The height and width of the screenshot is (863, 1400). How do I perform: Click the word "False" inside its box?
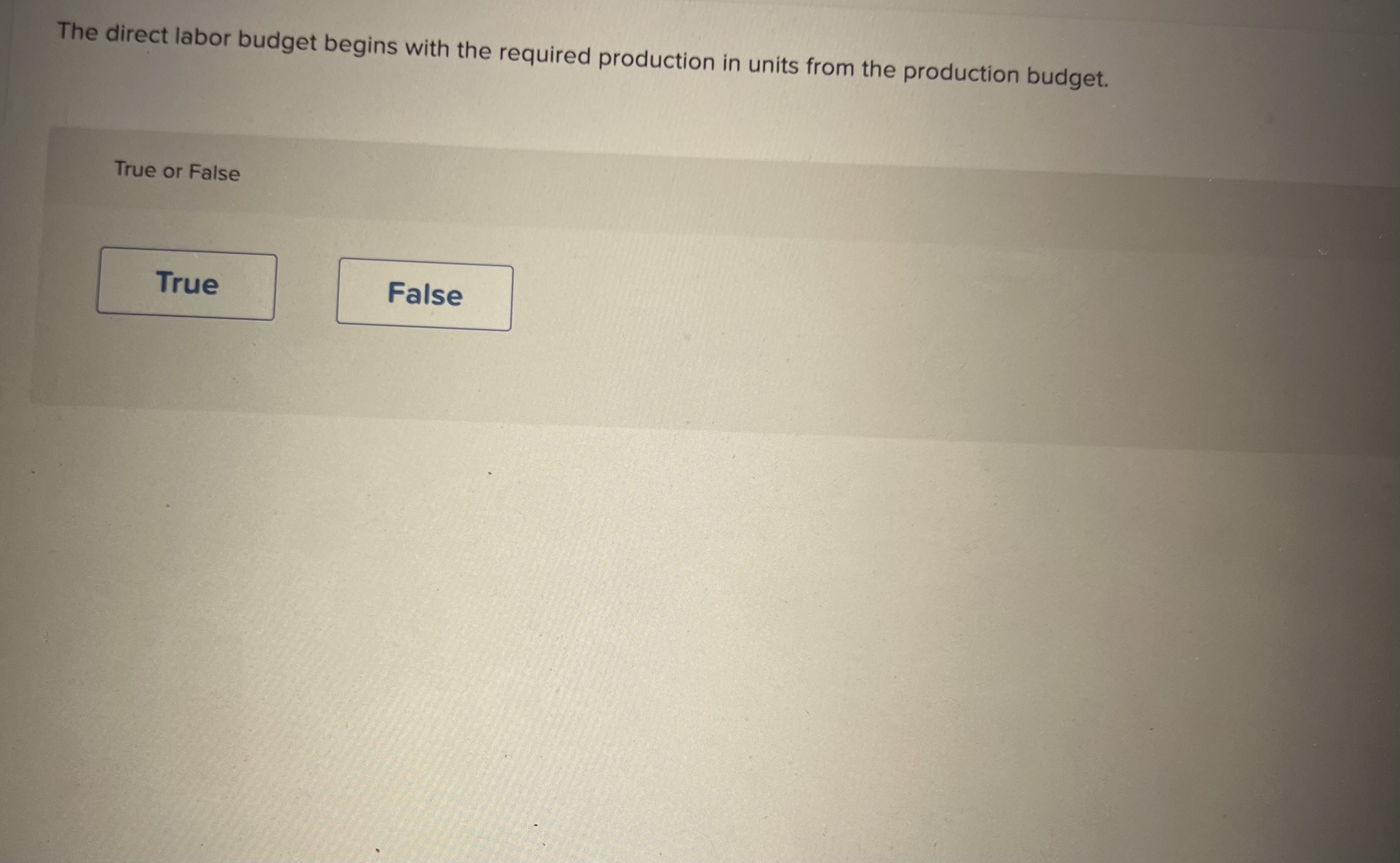point(425,294)
